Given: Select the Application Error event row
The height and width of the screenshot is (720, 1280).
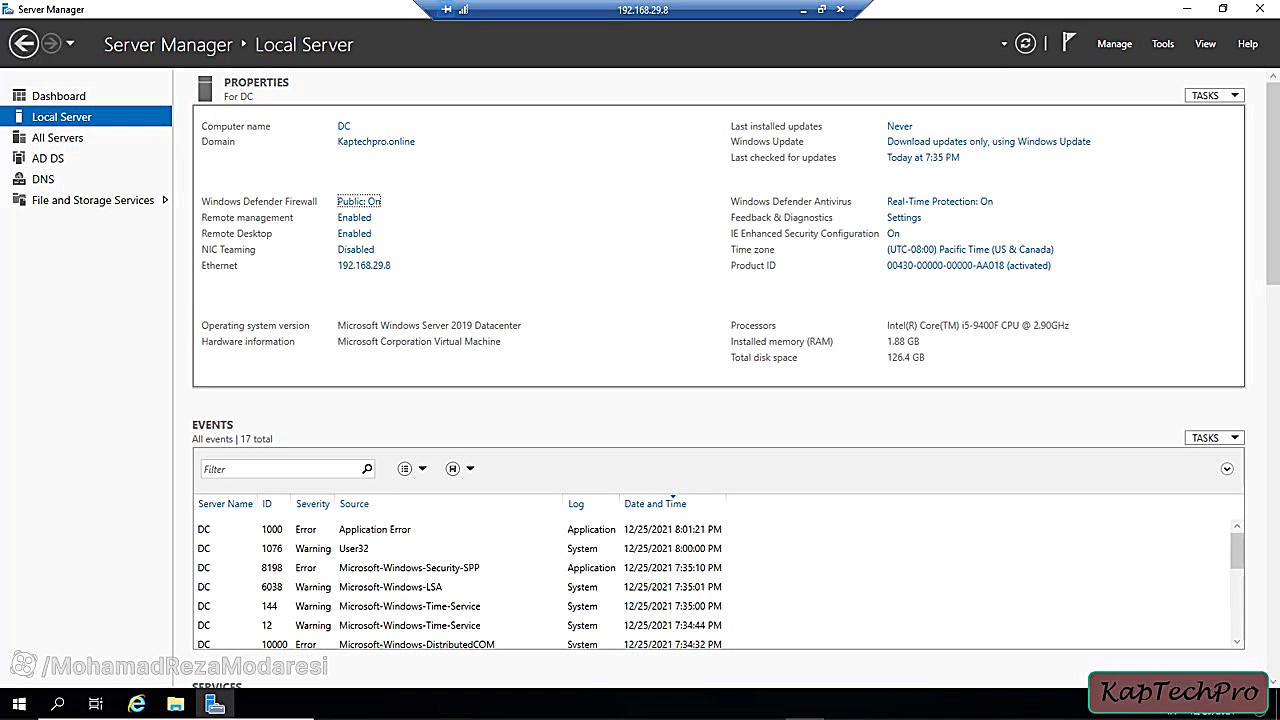Looking at the screenshot, I should [711, 529].
